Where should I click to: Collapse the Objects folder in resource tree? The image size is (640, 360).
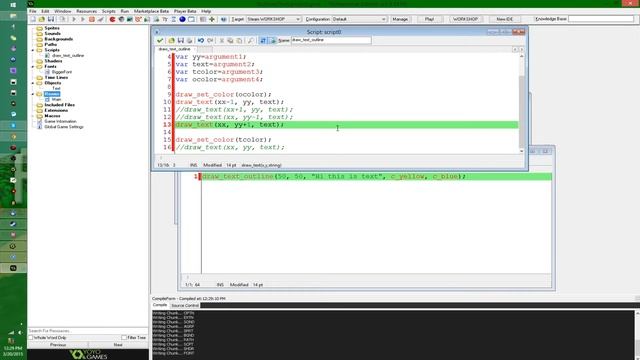click(x=33, y=83)
